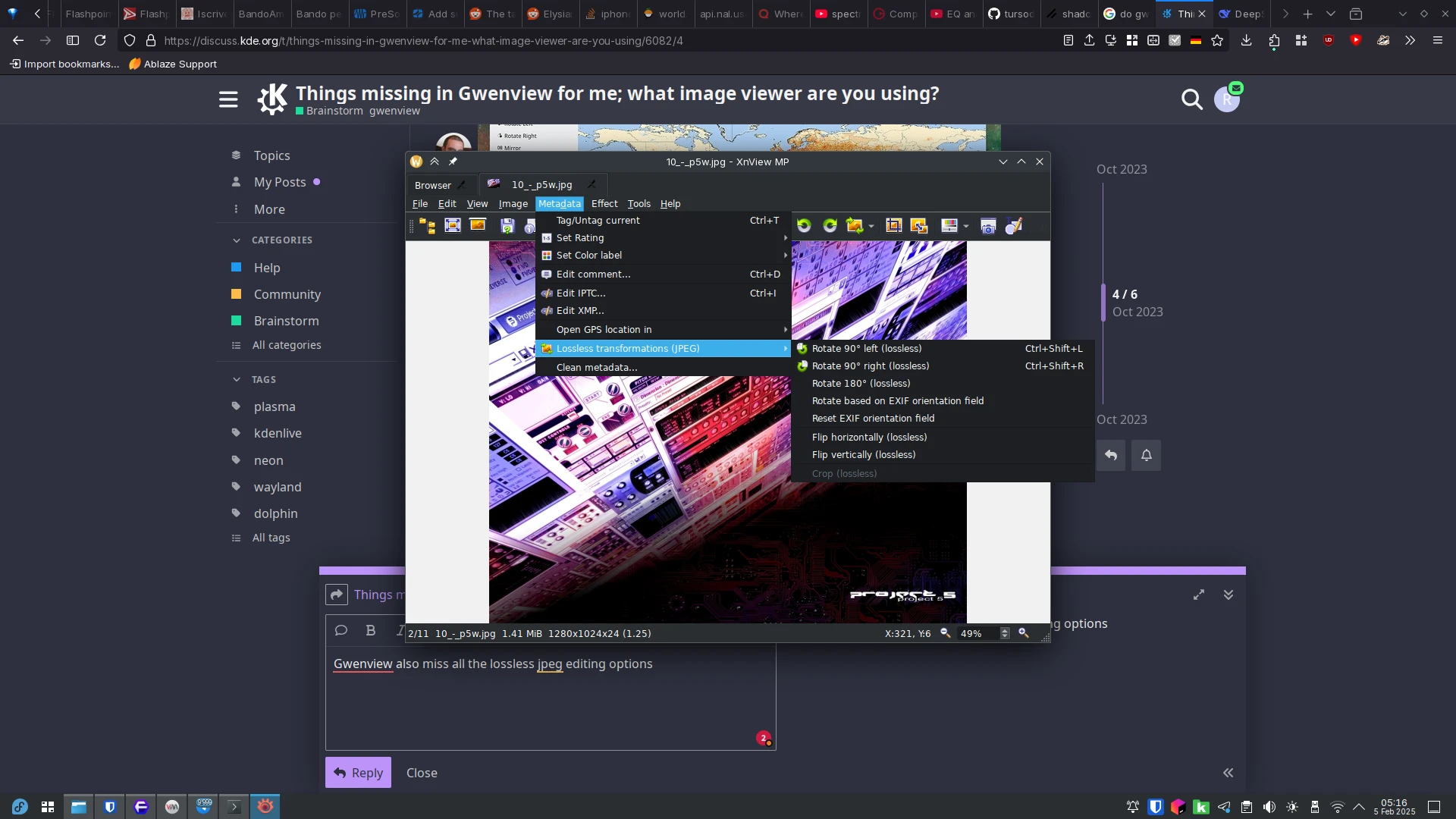The image size is (1456, 819).
Task: Open 'Open GPS location in' submenu
Action: (x=664, y=329)
